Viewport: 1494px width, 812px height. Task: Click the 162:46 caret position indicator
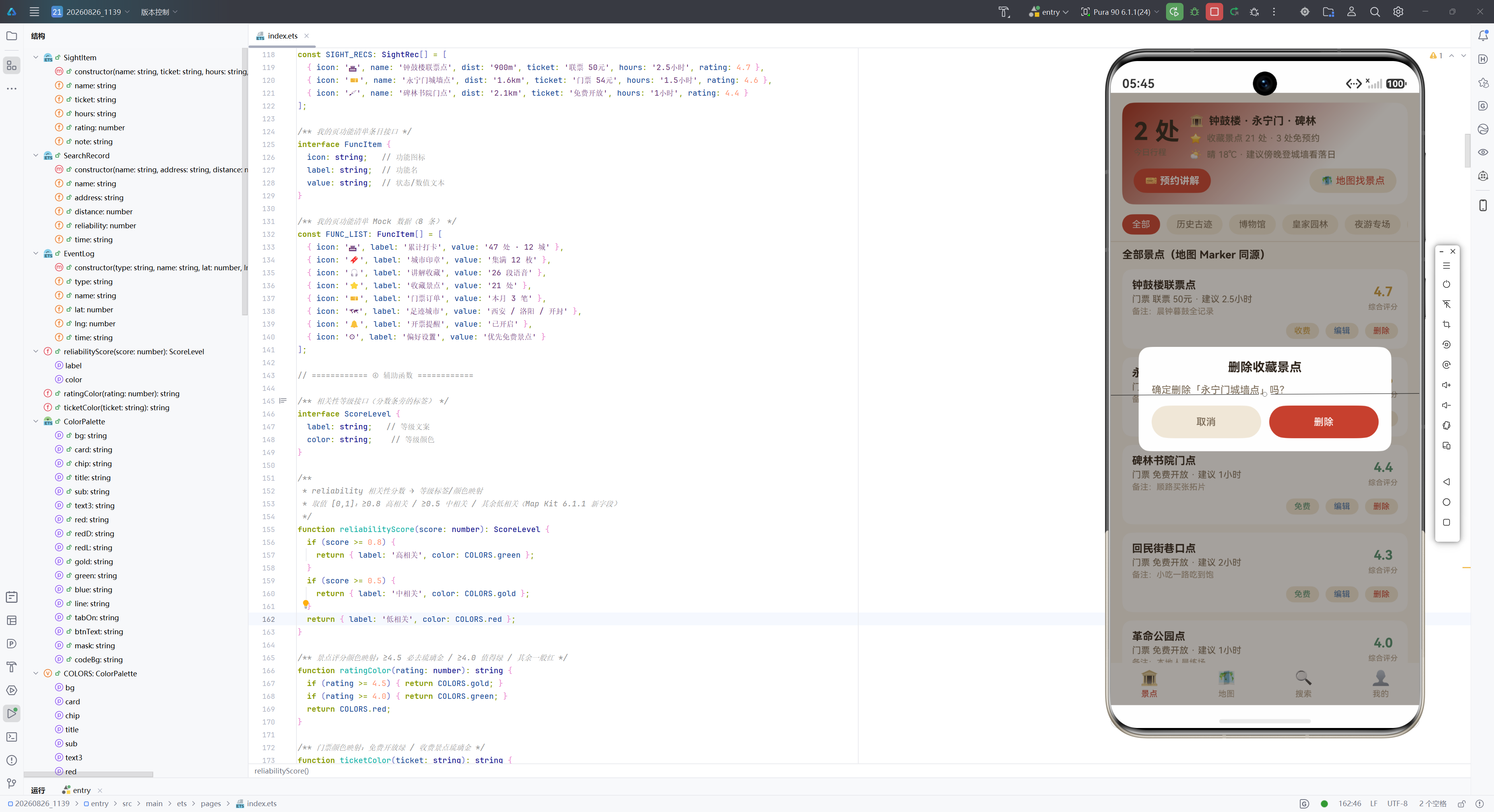1349,803
